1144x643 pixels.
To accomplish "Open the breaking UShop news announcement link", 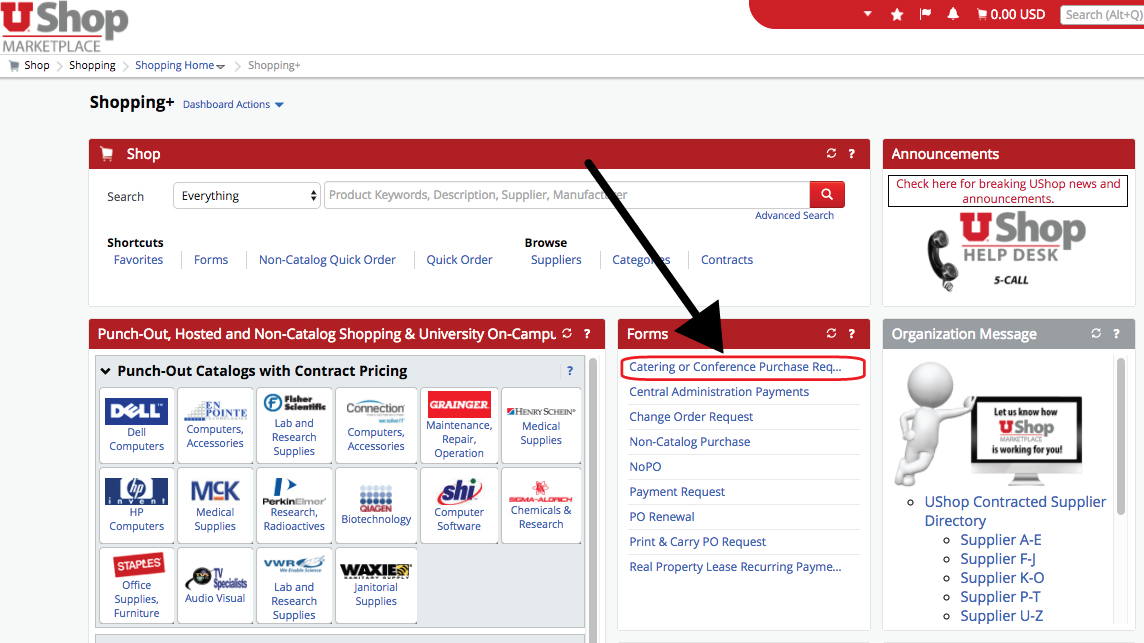I will tap(1008, 191).
